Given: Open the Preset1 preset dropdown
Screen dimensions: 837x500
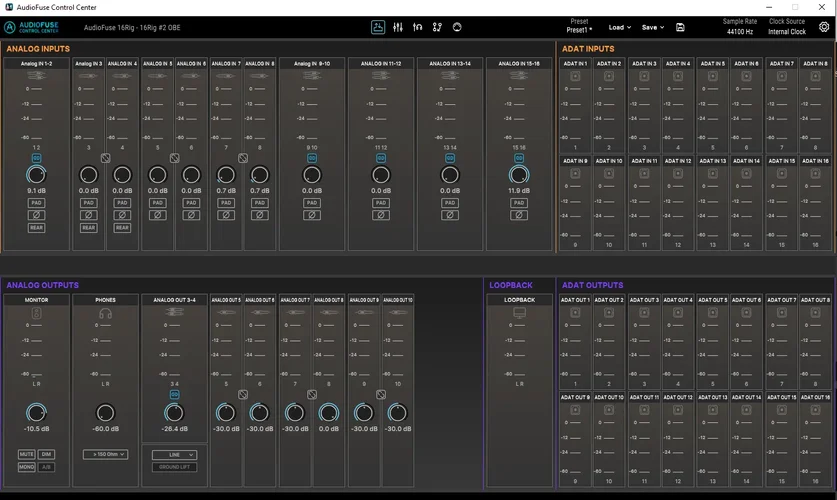Looking at the screenshot, I should [x=579, y=31].
